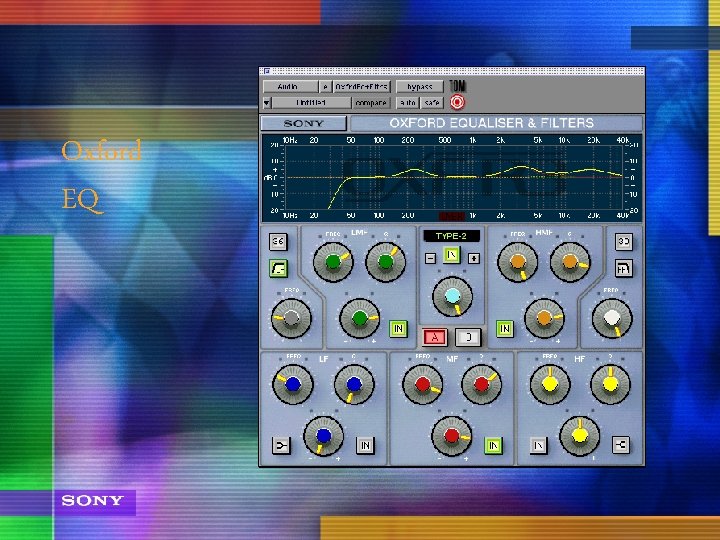Click the SONY logo button in plug-in

click(x=304, y=123)
